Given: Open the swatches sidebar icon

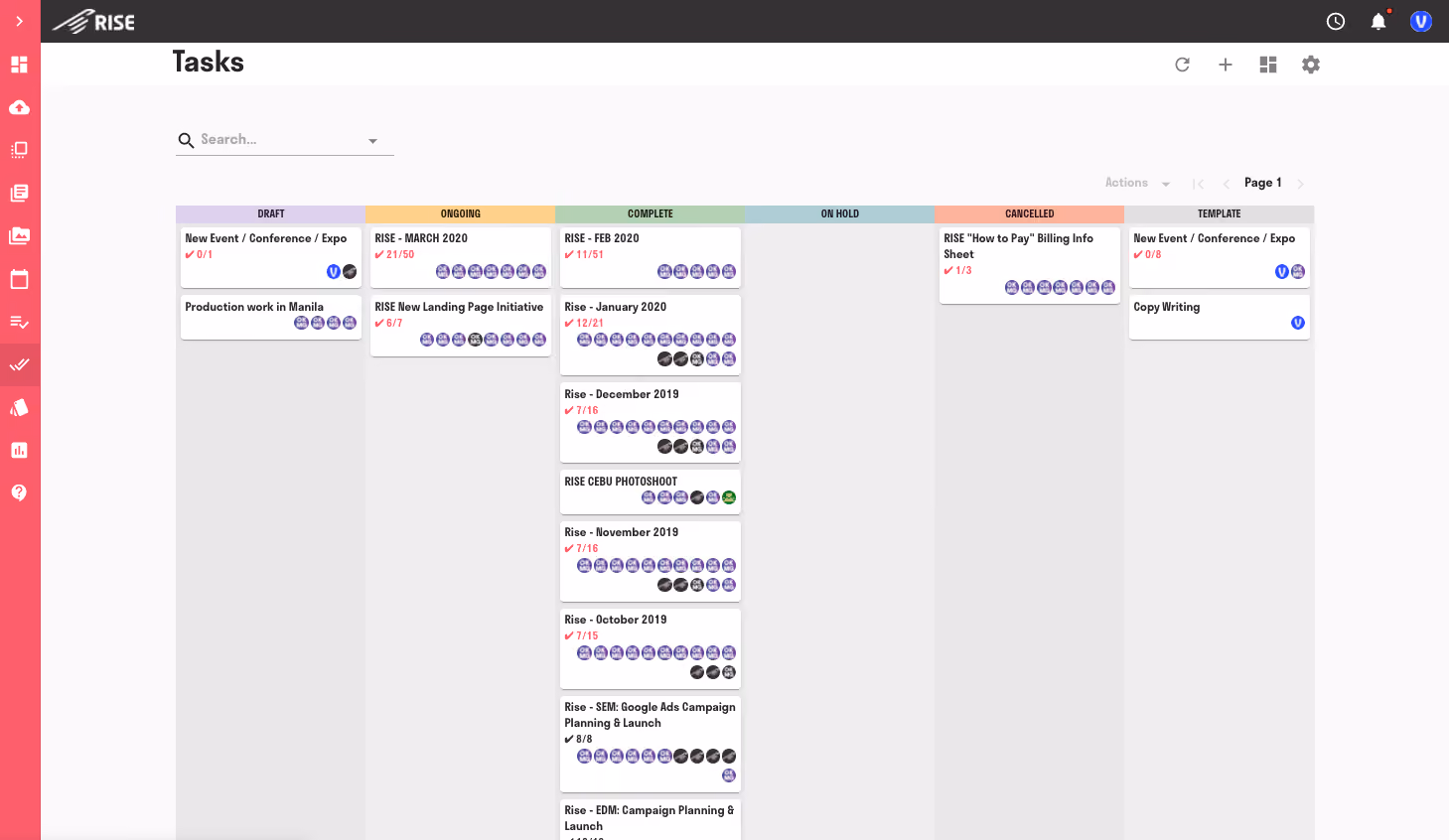Looking at the screenshot, I should pos(19,407).
